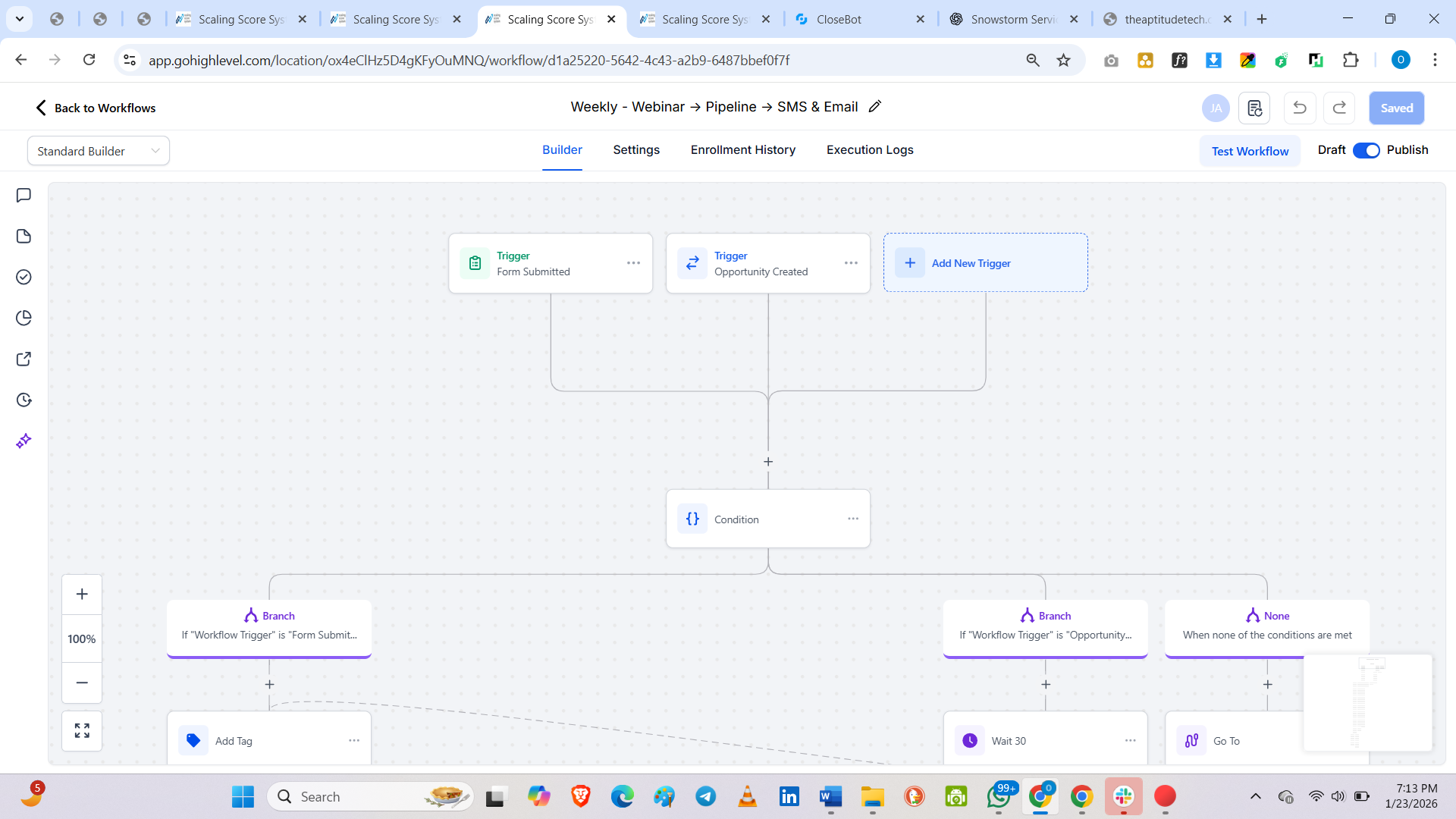This screenshot has height=819, width=1456.
Task: Click the undo arrow button
Action: tap(1299, 108)
